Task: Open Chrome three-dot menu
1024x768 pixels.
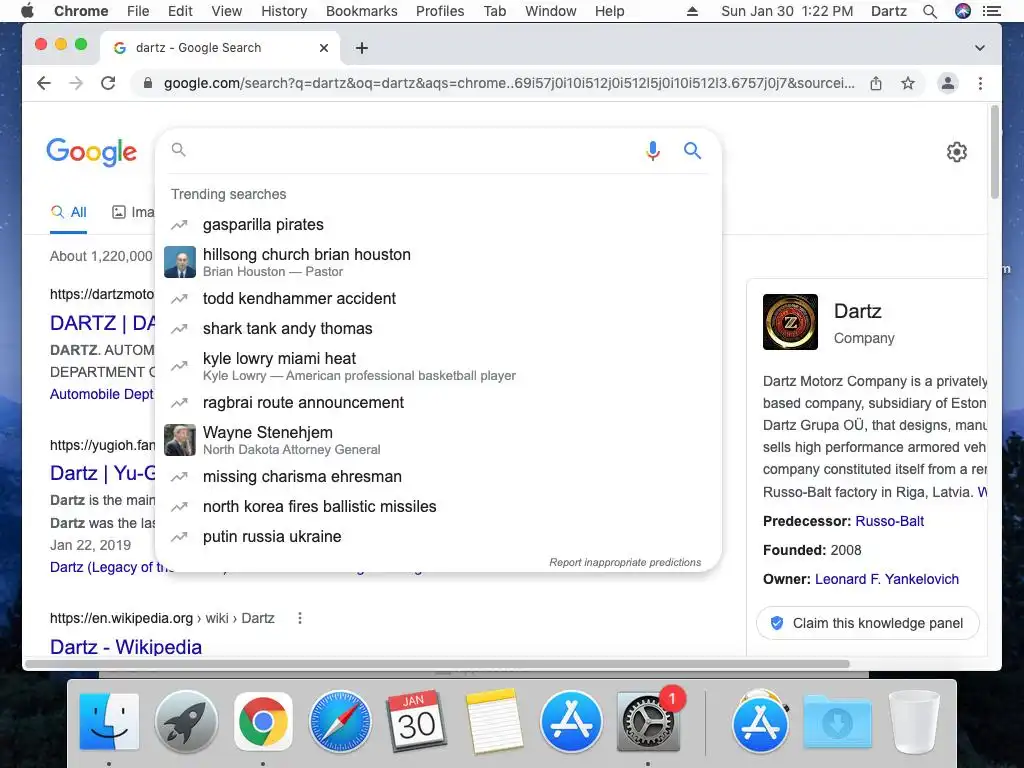Action: (980, 83)
